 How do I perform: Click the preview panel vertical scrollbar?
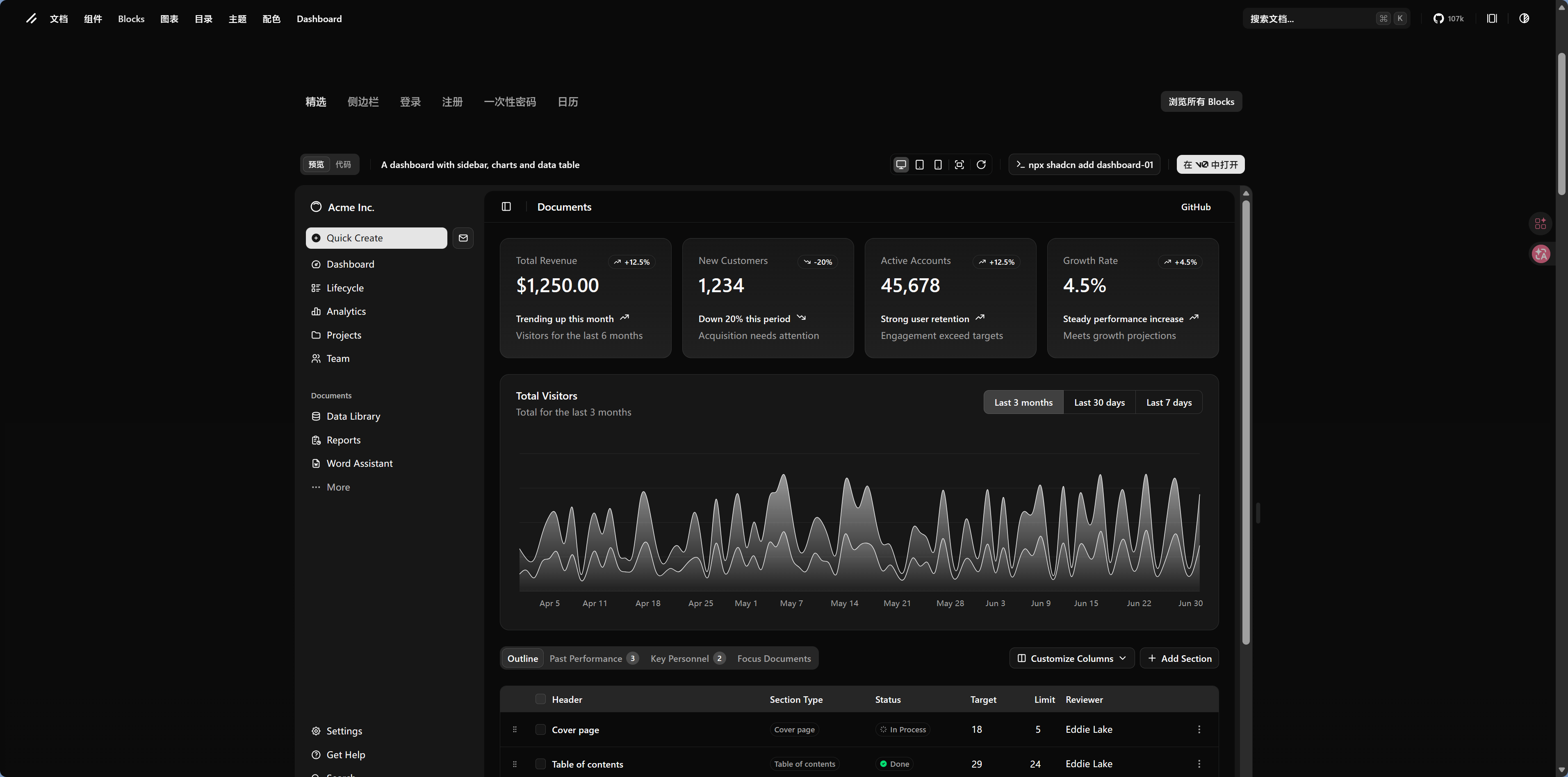[x=1245, y=420]
